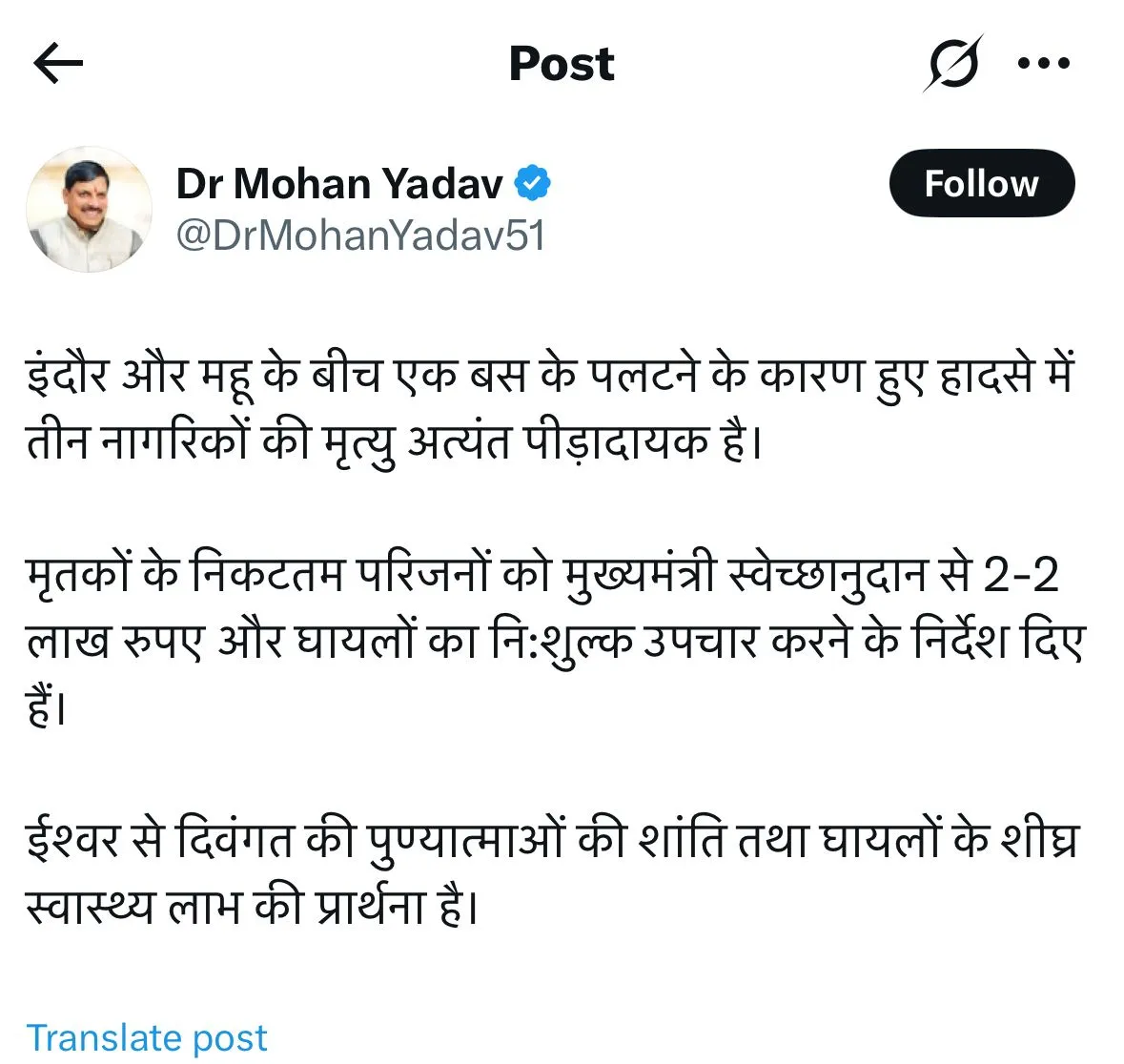The image size is (1124, 1064).
Task: Open Dr Mohan Yadav's profile picture
Action: pyautogui.click(x=89, y=210)
